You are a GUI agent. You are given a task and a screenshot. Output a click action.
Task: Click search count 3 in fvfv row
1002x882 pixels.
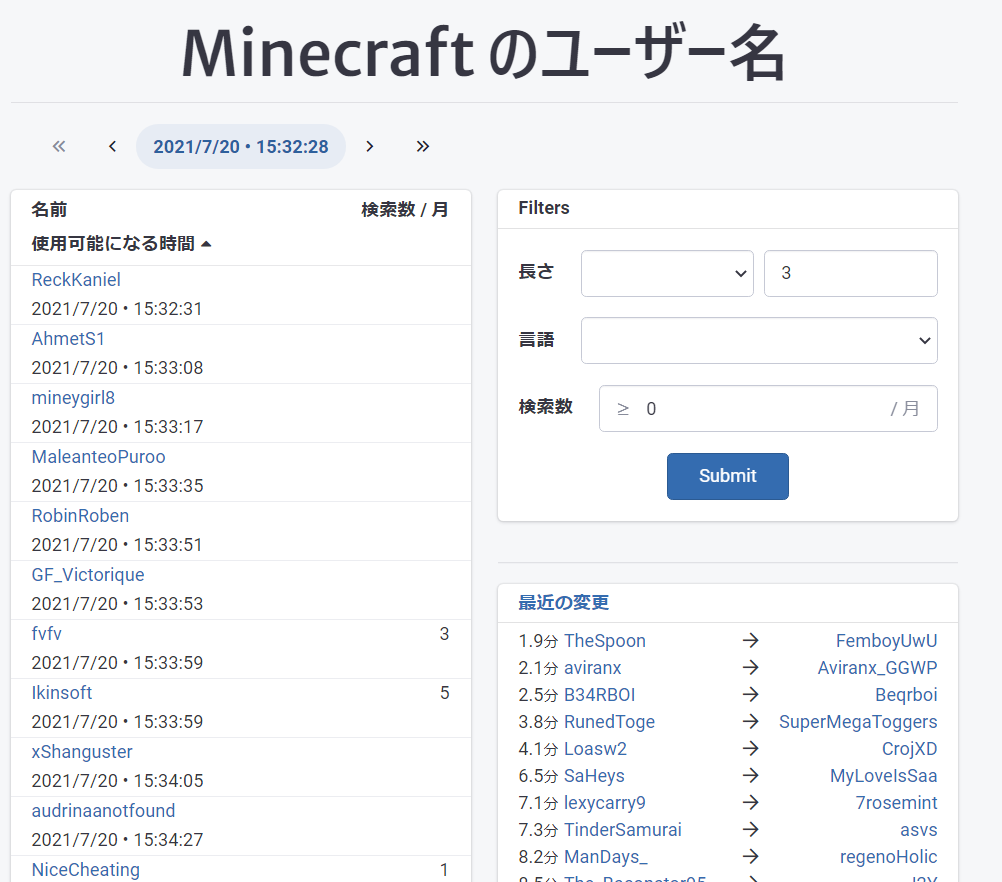444,634
